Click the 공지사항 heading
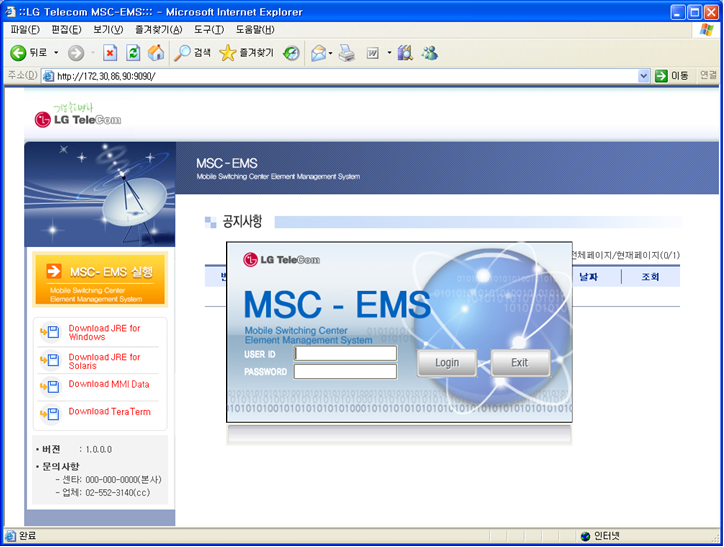 click(x=242, y=222)
